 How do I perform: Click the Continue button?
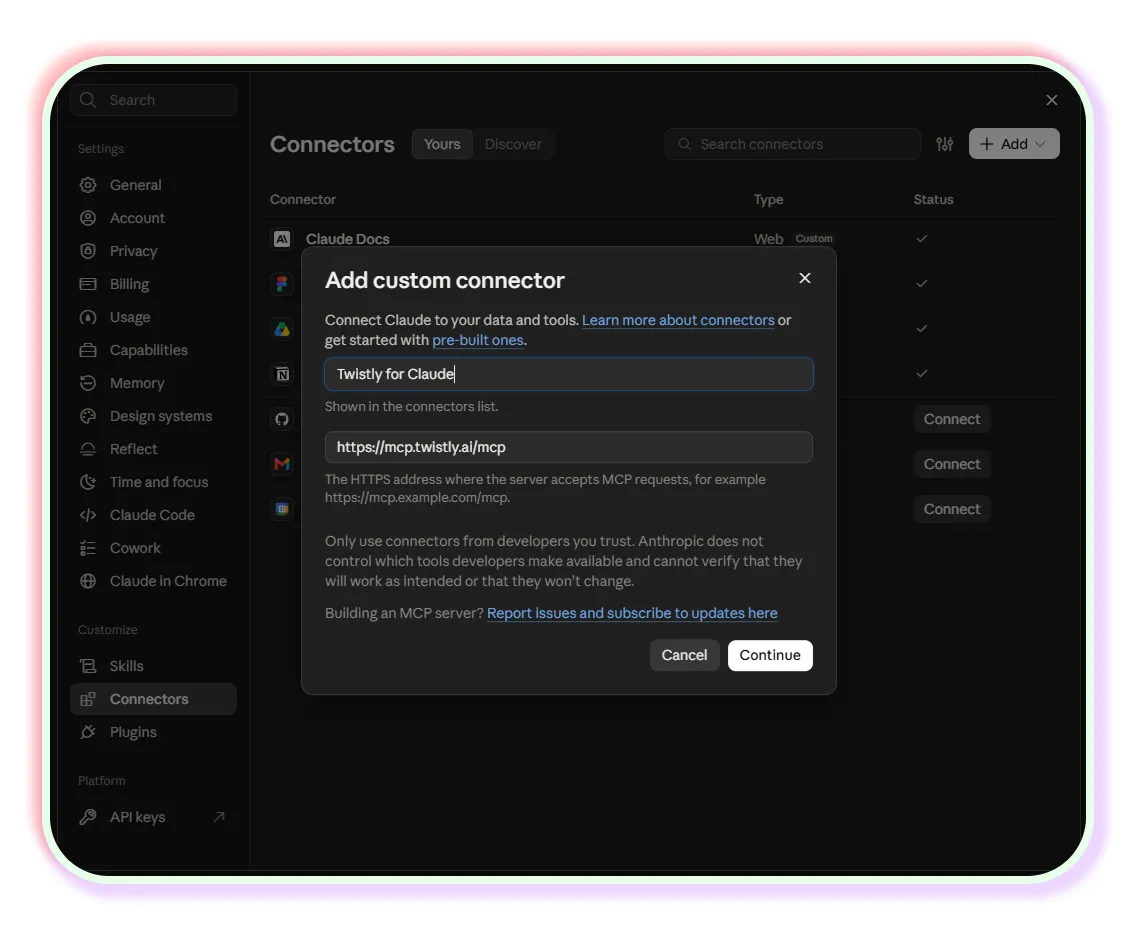(770, 655)
